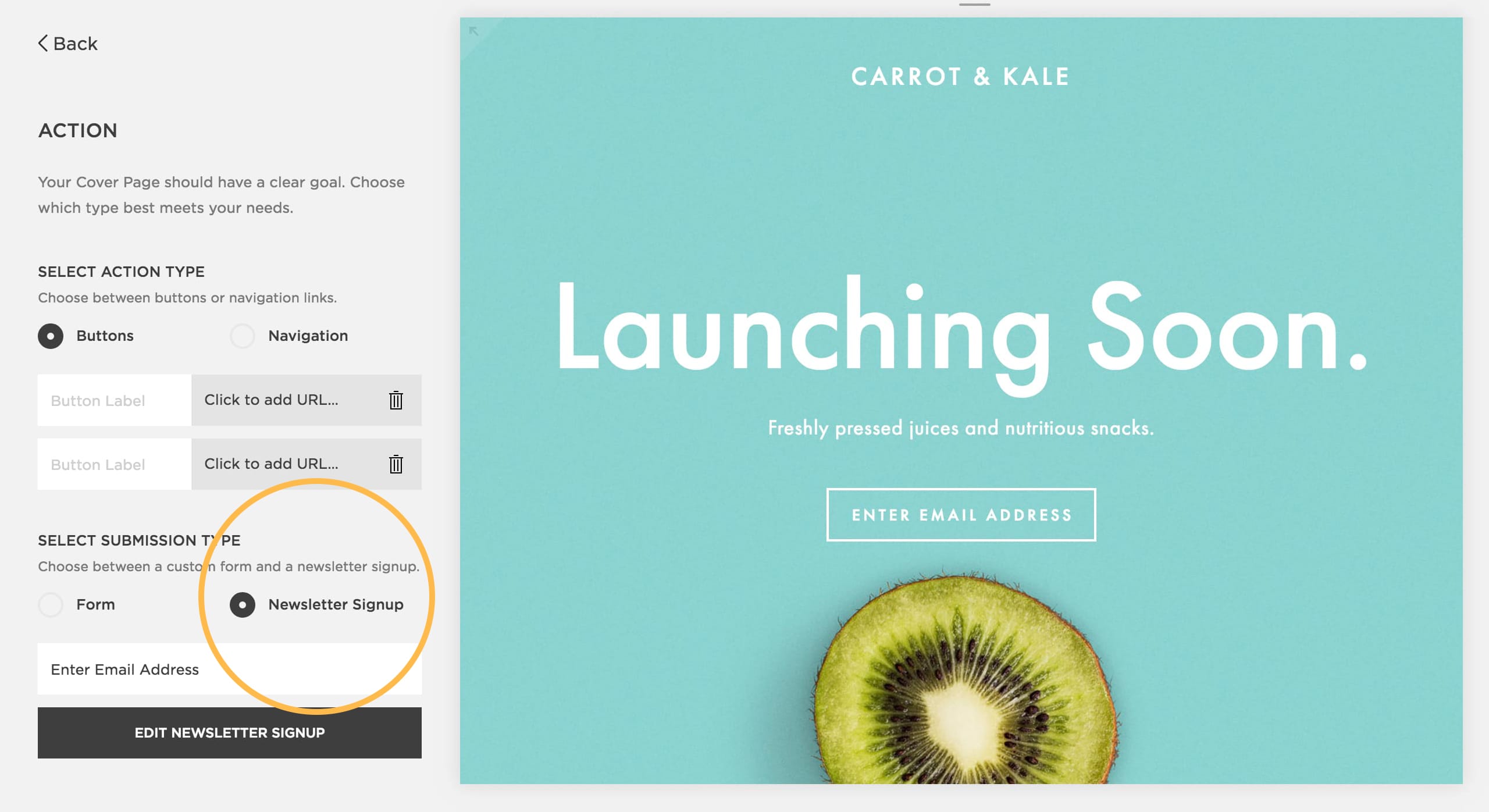The height and width of the screenshot is (812, 1489).
Task: Toggle Navigation action type selection
Action: click(243, 335)
